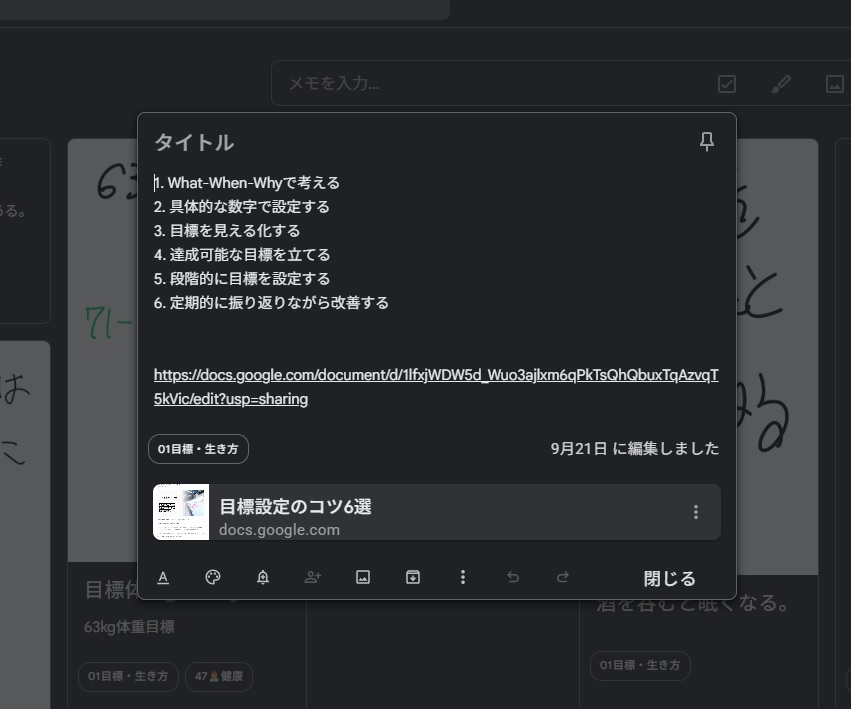The width and height of the screenshot is (851, 709).
Task: Click the 01目標・生き方 label chip in note
Action: pyautogui.click(x=198, y=449)
